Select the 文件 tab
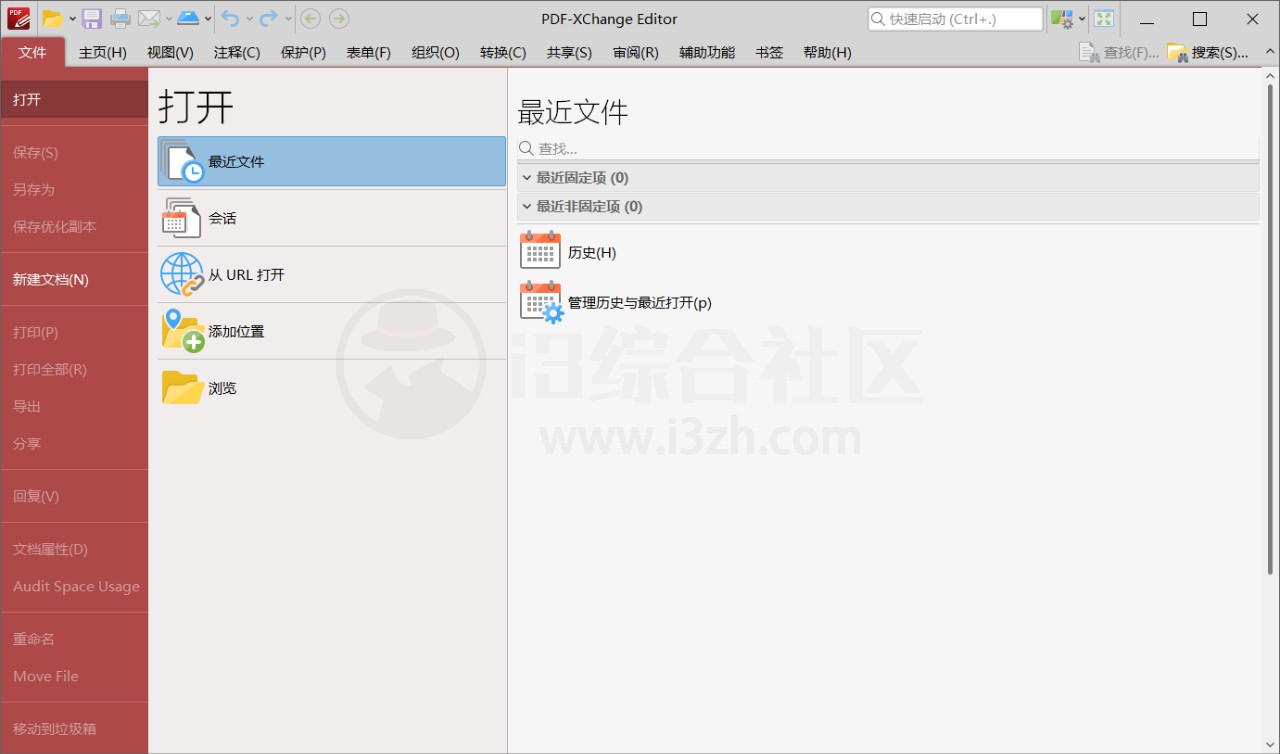1280x754 pixels. 33,52
